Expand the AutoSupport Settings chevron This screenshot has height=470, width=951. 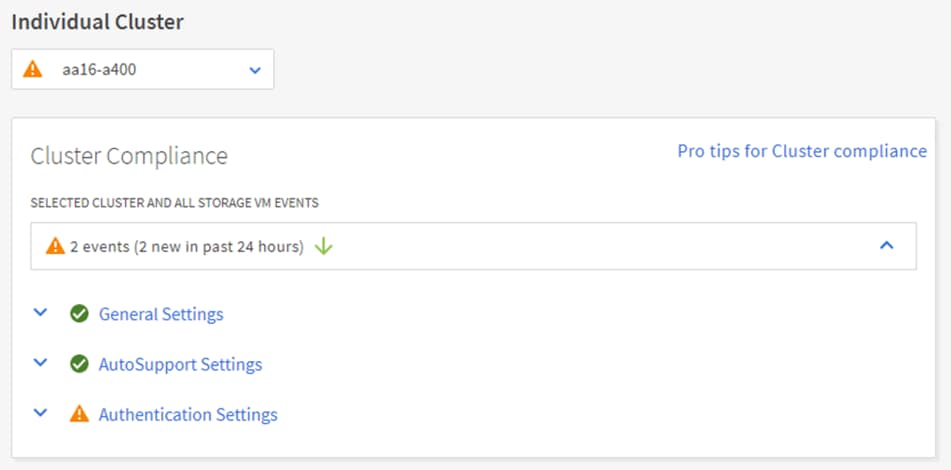[x=40, y=362]
